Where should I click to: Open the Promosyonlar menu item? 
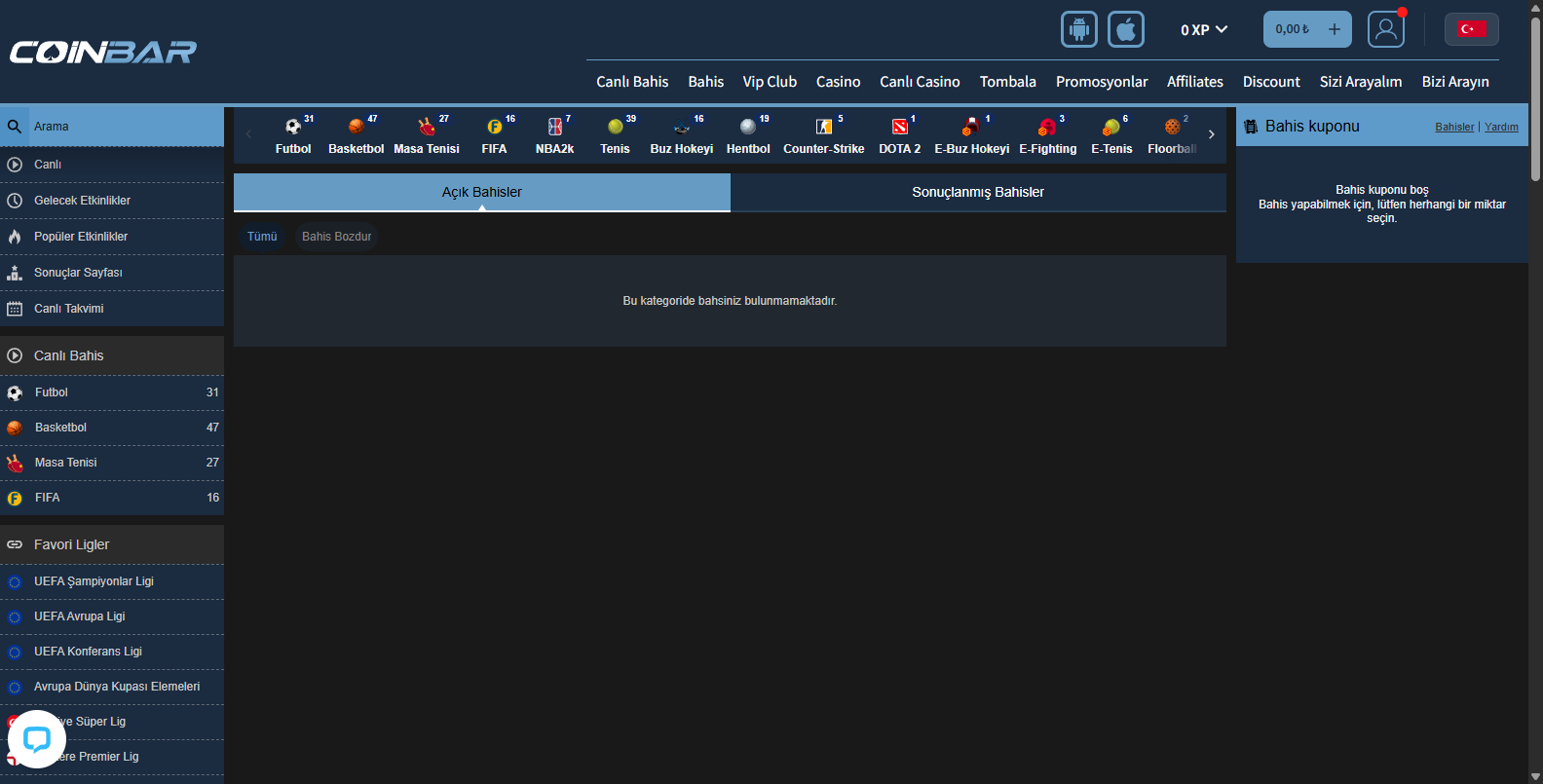coord(1102,82)
